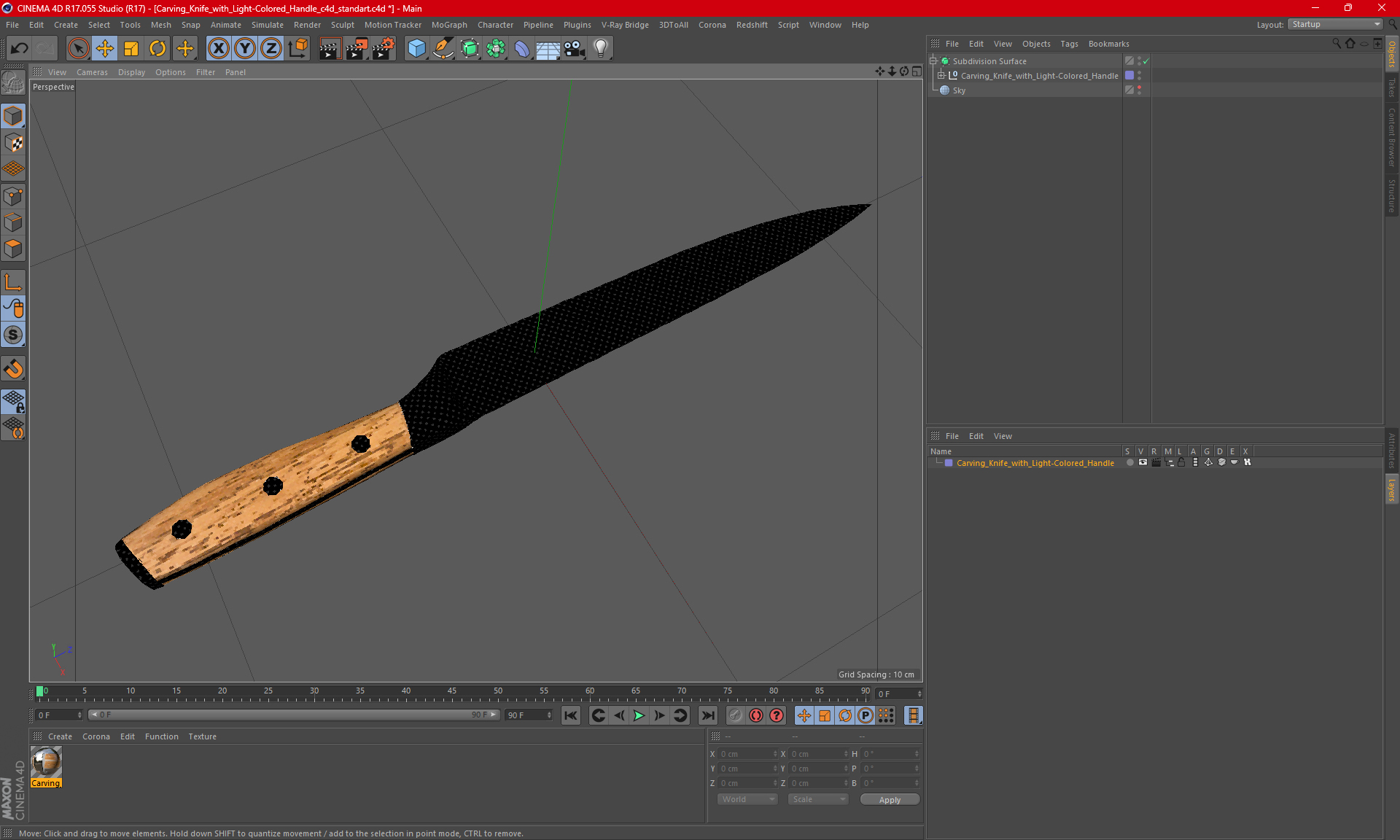Switch to Points mode
The width and height of the screenshot is (1400, 840).
[x=13, y=196]
